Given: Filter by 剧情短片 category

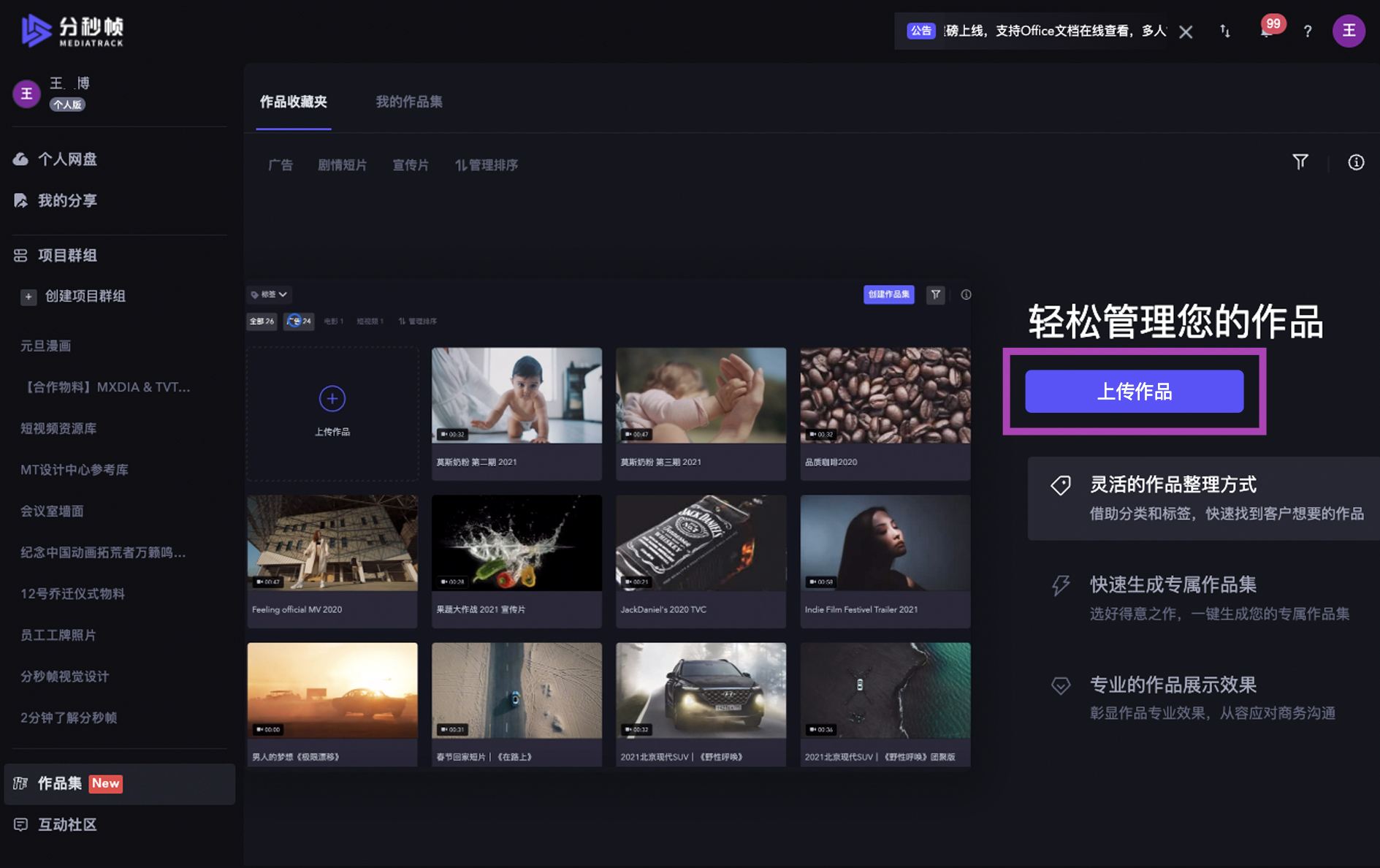Looking at the screenshot, I should coord(342,165).
